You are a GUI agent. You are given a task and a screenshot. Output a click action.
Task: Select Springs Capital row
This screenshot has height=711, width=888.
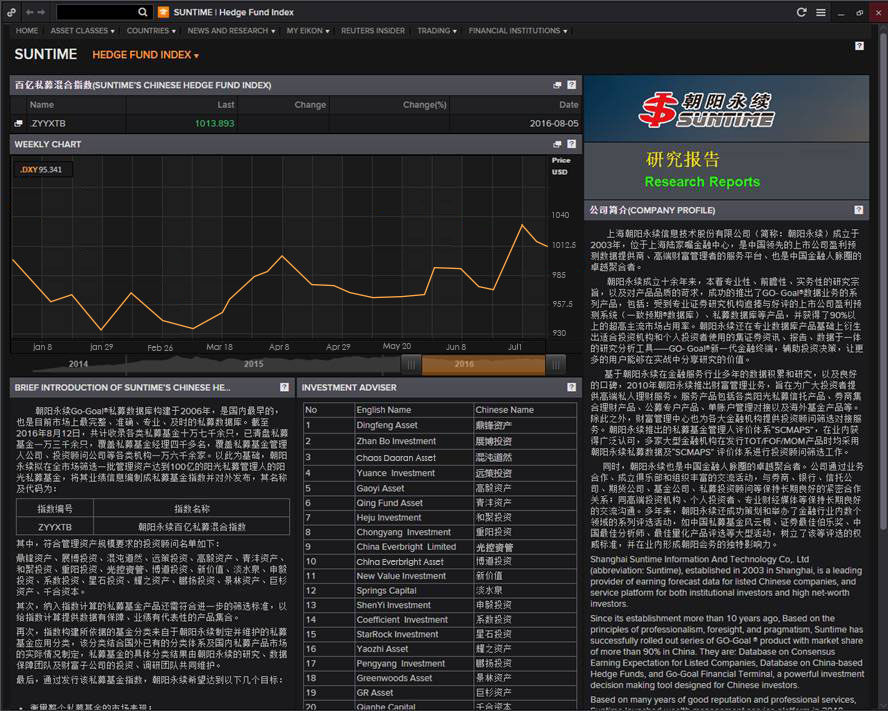tap(440, 590)
